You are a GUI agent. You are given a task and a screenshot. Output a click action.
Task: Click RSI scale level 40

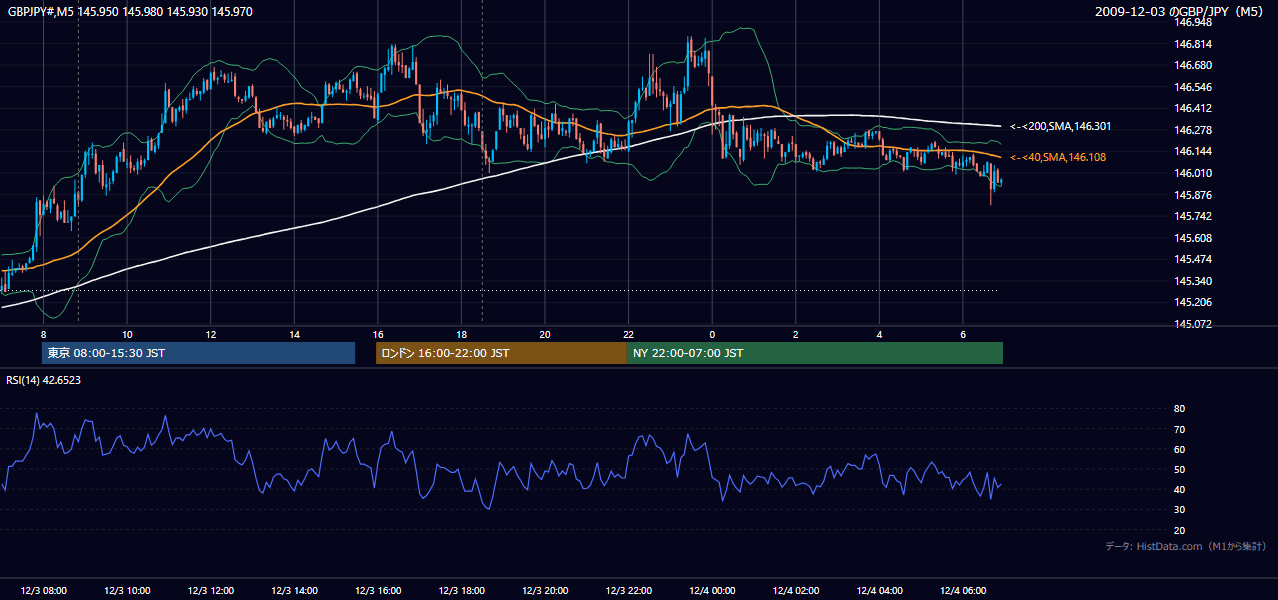(x=1179, y=489)
